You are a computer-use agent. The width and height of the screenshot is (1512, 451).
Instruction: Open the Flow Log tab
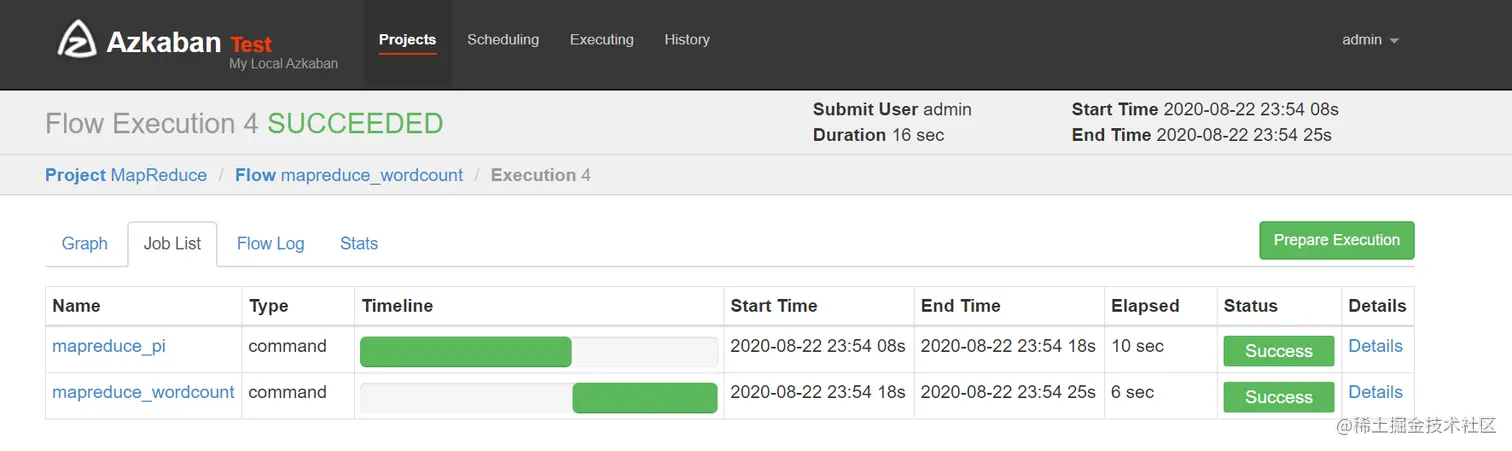(x=270, y=243)
